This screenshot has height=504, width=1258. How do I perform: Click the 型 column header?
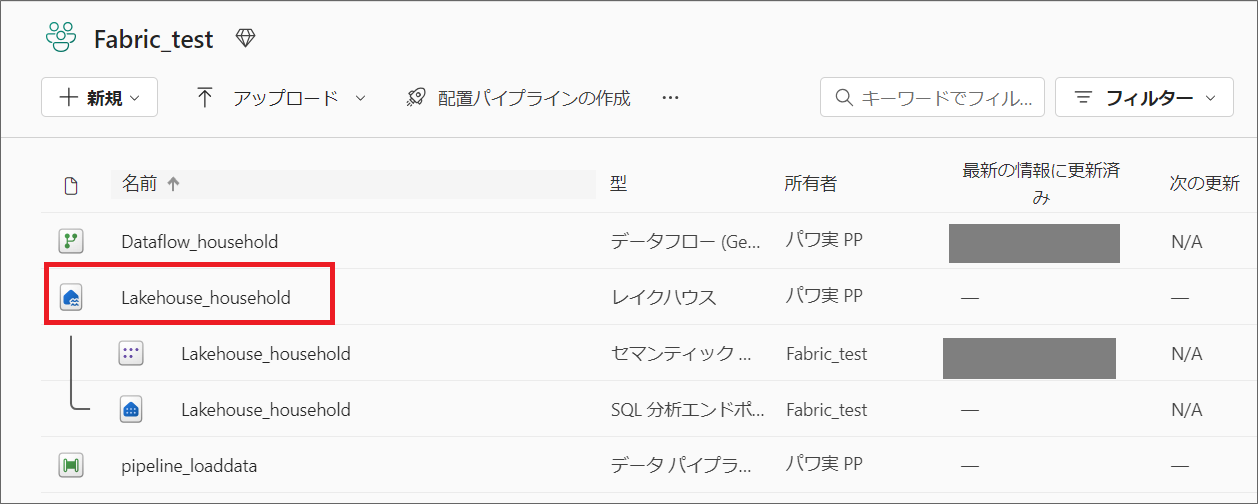tap(618, 184)
